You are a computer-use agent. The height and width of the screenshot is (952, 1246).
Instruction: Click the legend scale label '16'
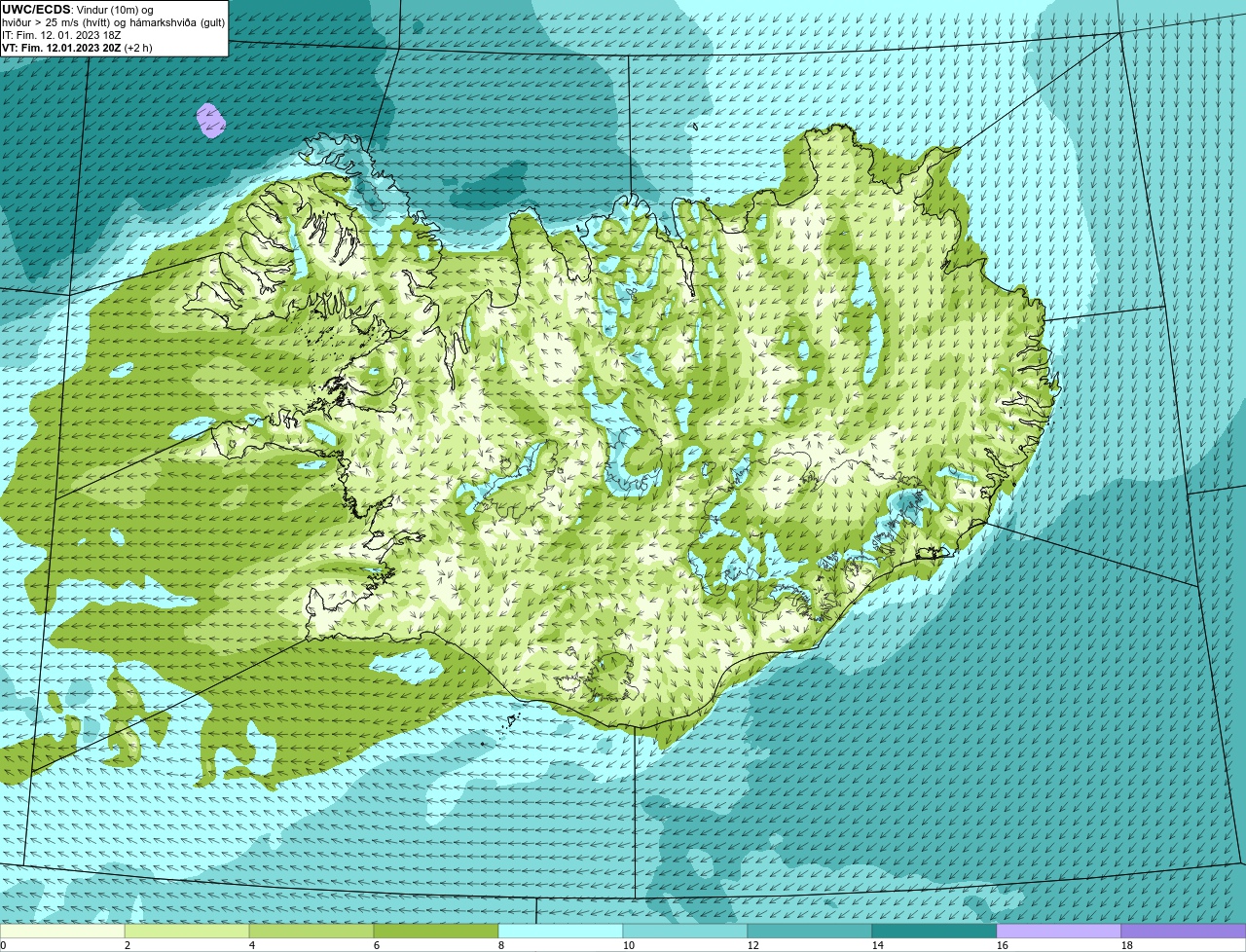(1003, 945)
